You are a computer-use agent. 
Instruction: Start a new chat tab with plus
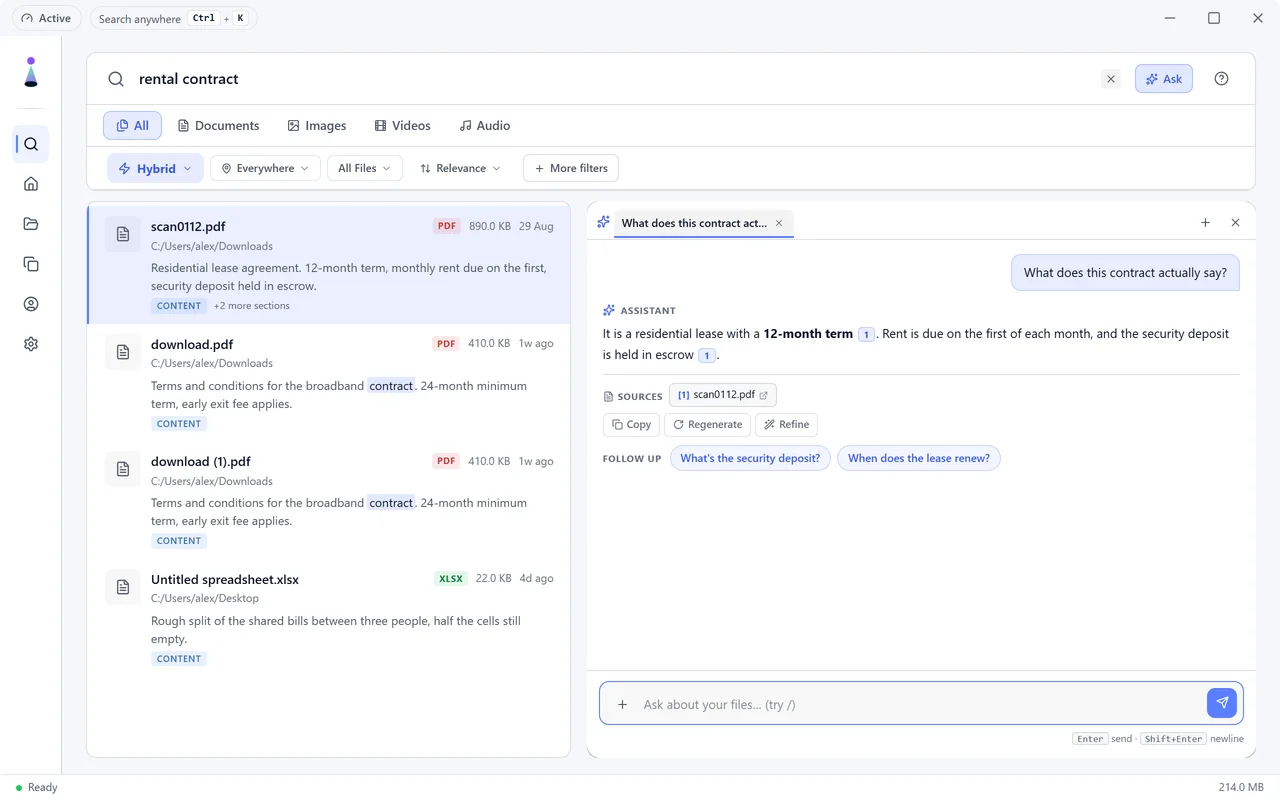tap(1205, 223)
